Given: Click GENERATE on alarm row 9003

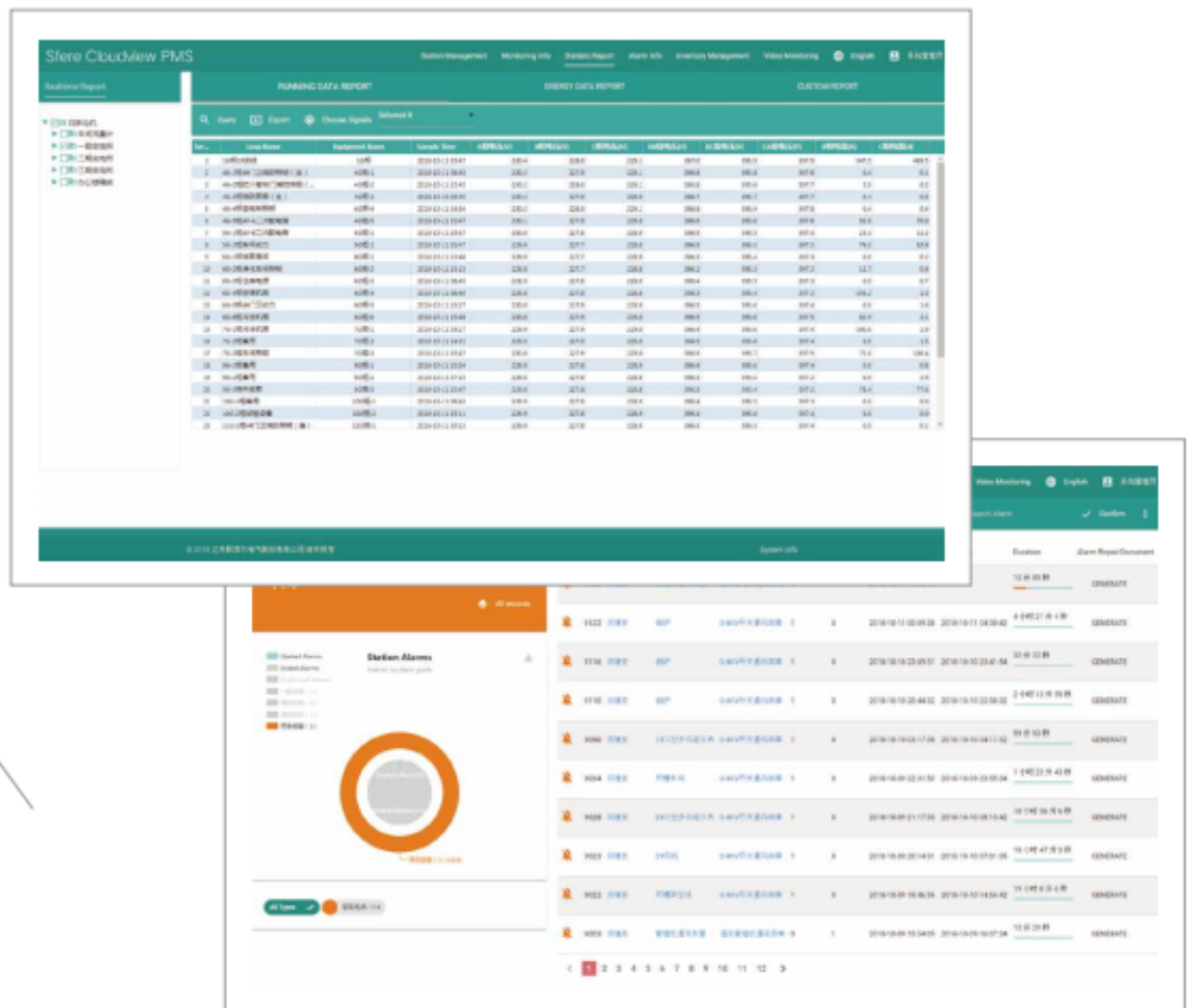Looking at the screenshot, I should point(1109,933).
